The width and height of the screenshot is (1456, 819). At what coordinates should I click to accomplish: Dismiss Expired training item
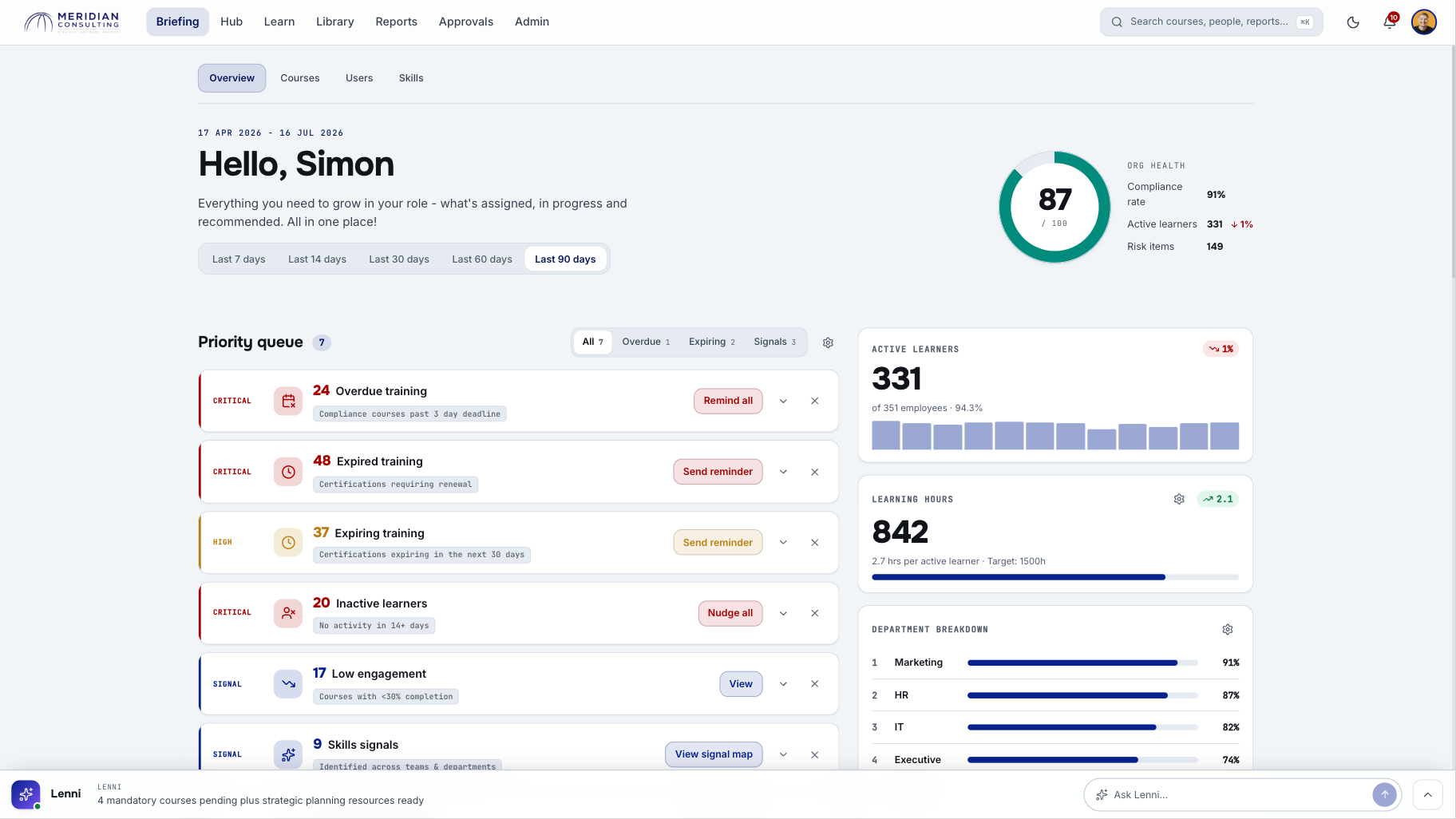[815, 472]
